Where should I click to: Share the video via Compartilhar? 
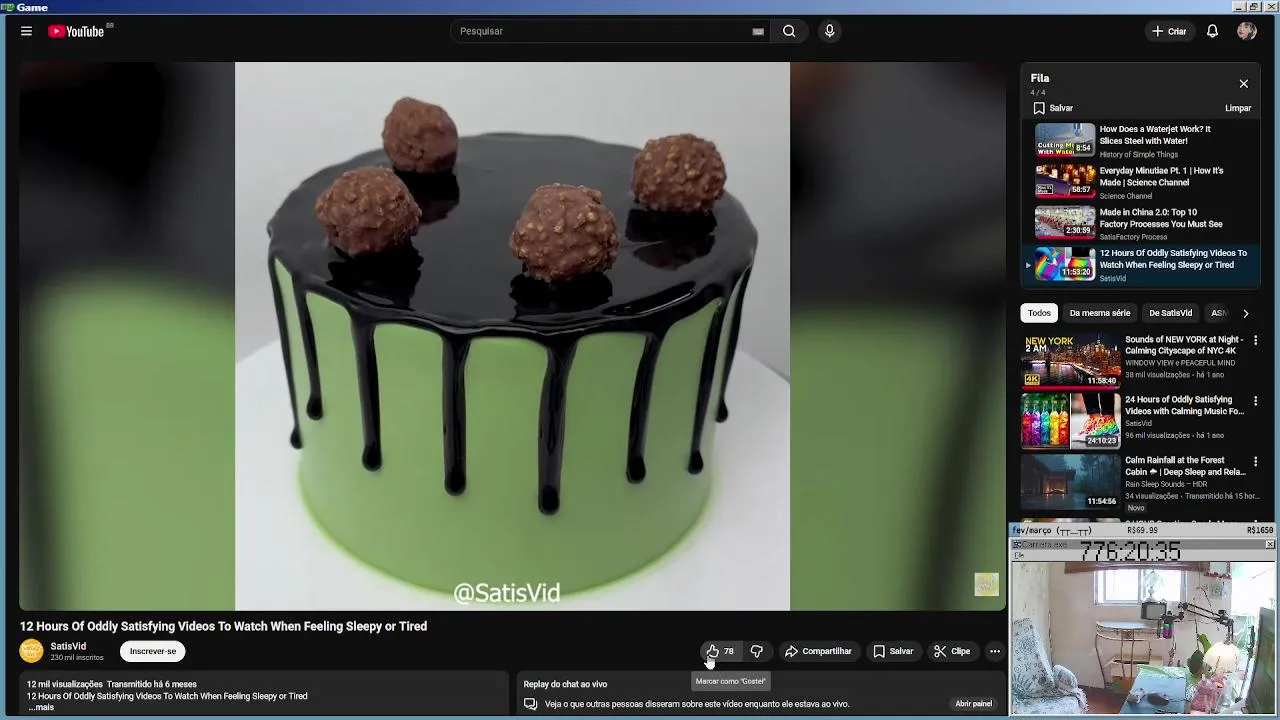[x=818, y=651]
